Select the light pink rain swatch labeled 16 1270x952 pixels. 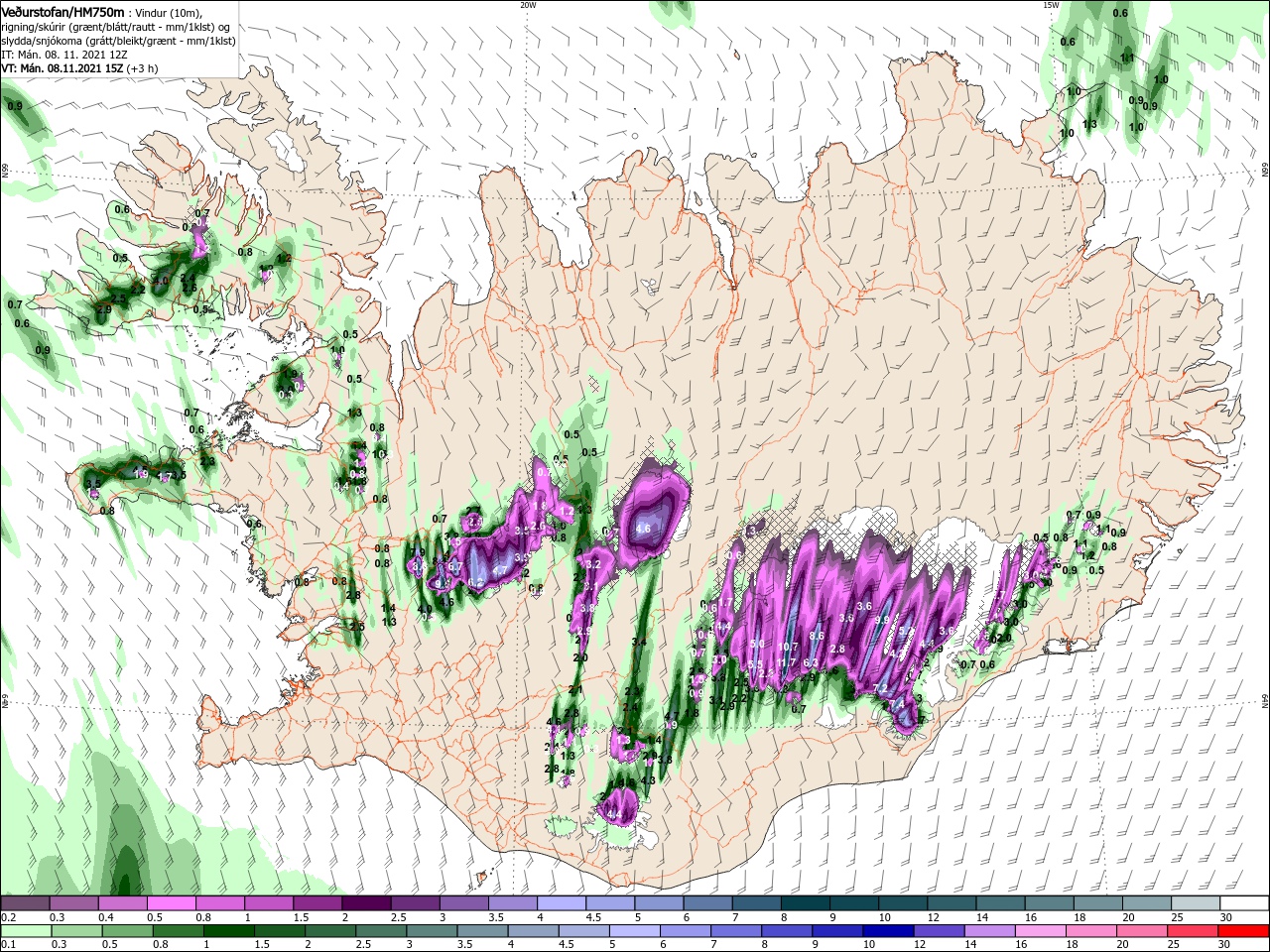tap(1042, 931)
